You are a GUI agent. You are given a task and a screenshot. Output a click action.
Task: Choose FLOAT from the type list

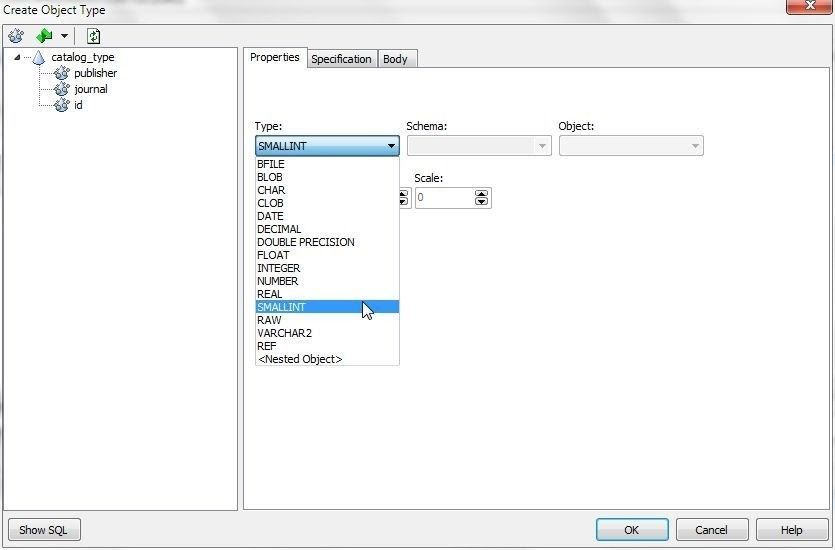click(x=327, y=255)
